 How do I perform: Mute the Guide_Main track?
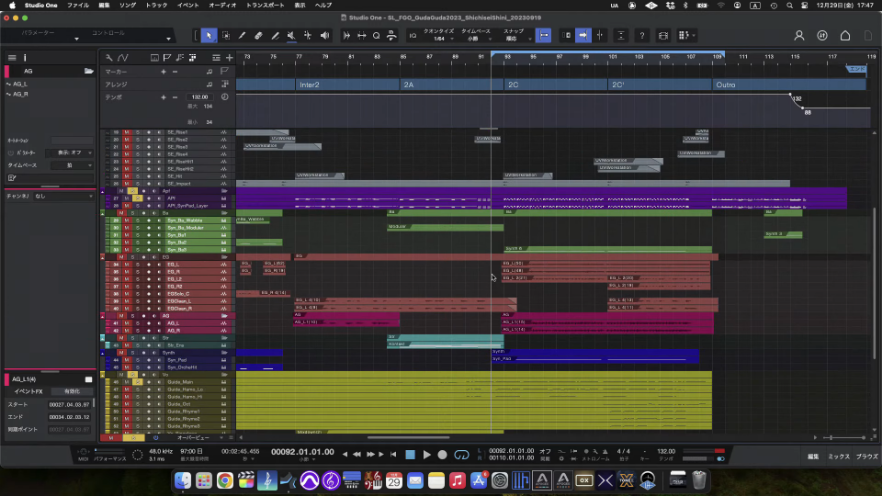click(126, 381)
